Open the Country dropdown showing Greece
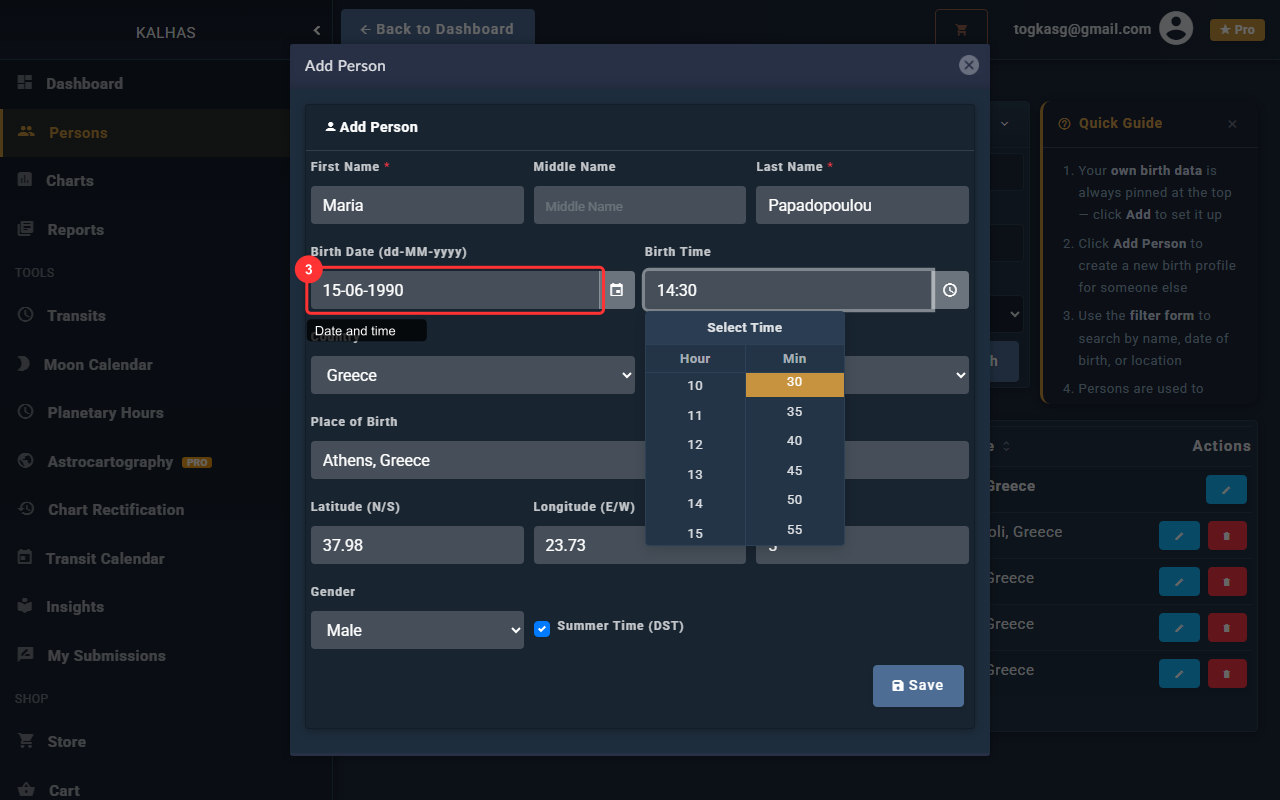 pyautogui.click(x=472, y=375)
